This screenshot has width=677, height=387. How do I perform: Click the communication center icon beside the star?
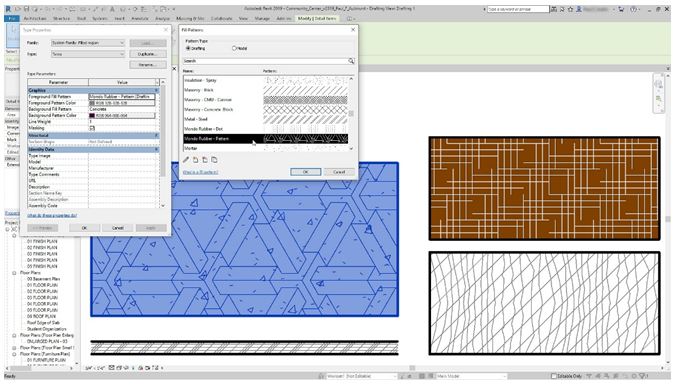coord(562,9)
